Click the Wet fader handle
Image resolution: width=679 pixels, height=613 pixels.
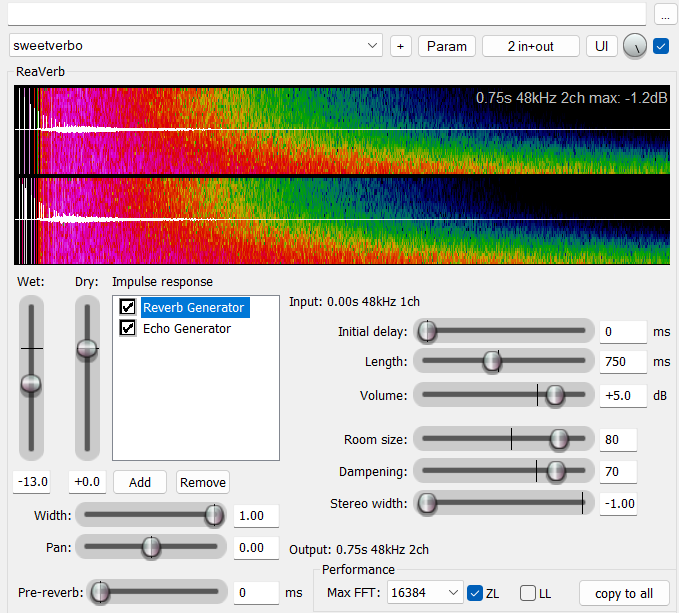pyautogui.click(x=31, y=384)
